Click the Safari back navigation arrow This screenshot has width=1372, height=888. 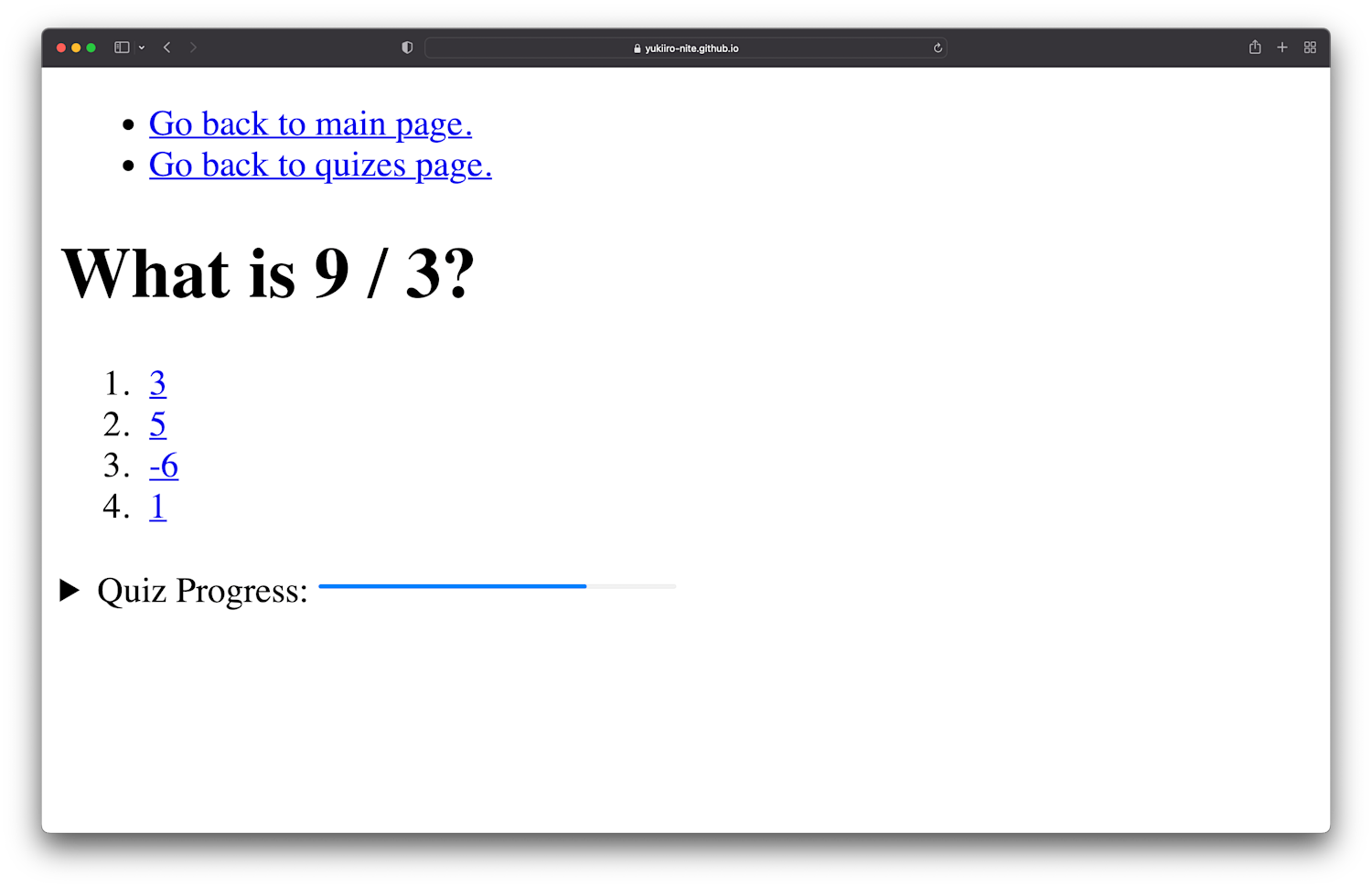166,47
